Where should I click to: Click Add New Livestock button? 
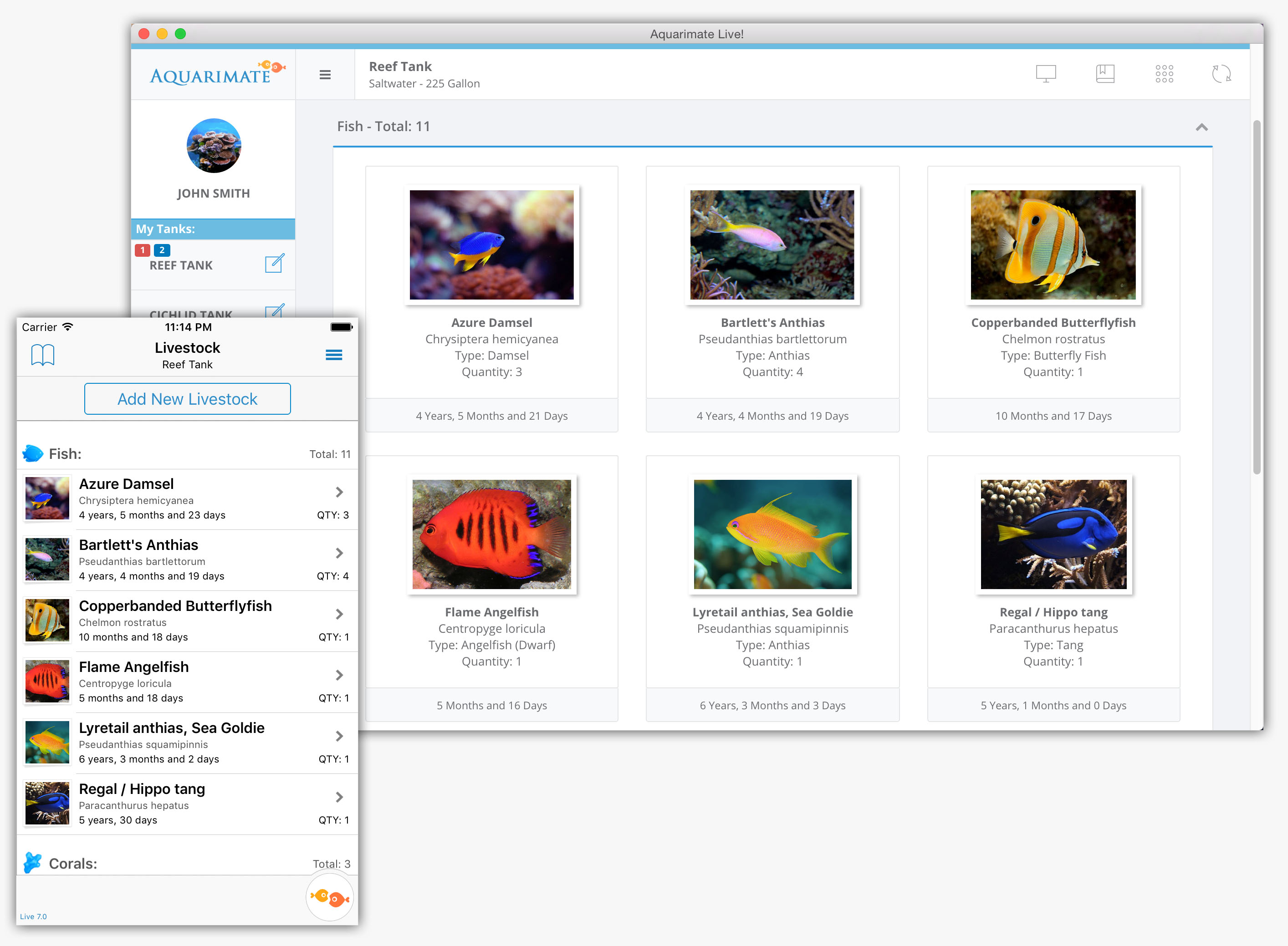pos(187,398)
